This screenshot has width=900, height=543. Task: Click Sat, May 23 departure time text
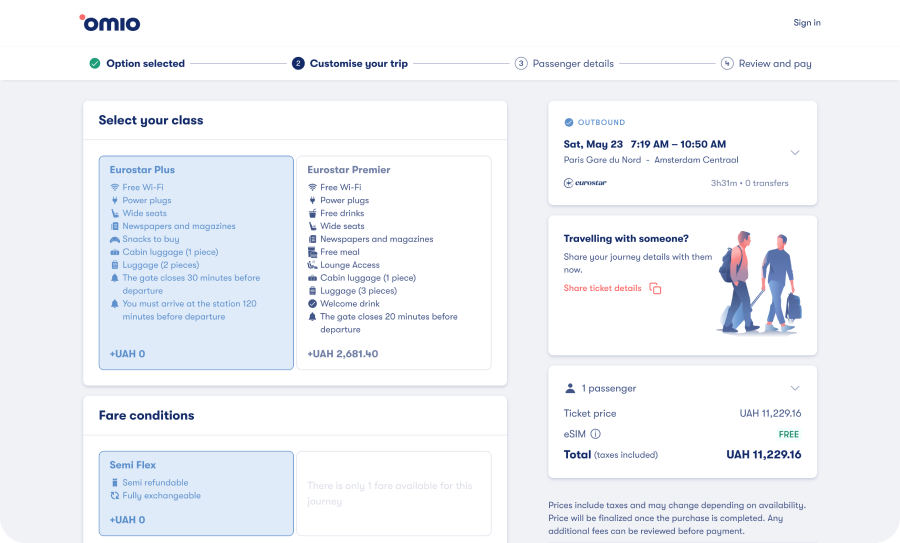(x=645, y=144)
